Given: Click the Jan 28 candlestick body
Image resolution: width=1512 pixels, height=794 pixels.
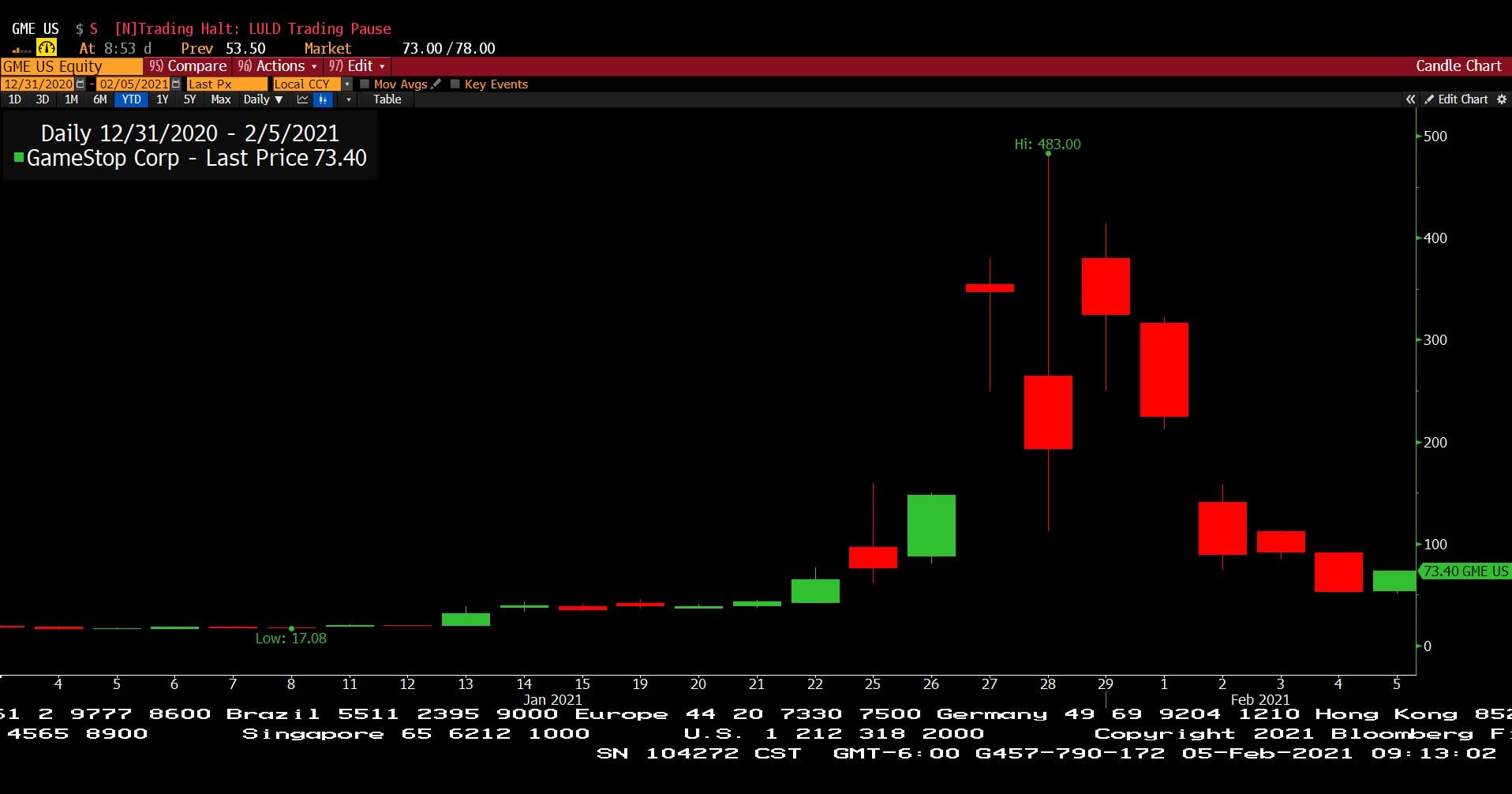Looking at the screenshot, I should (x=1048, y=412).
